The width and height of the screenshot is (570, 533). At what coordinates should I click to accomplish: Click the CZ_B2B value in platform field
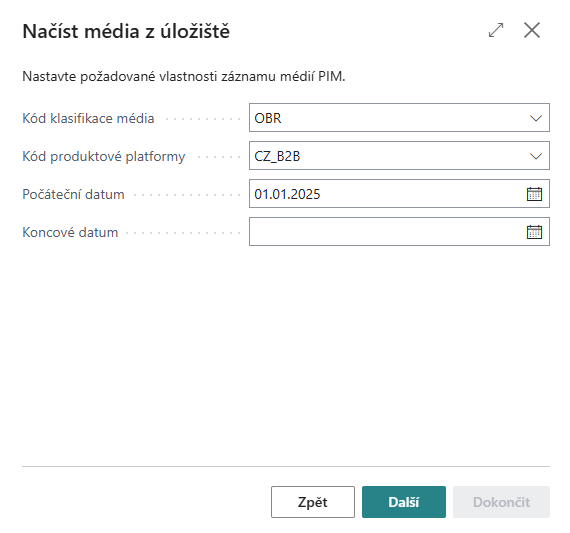click(277, 156)
